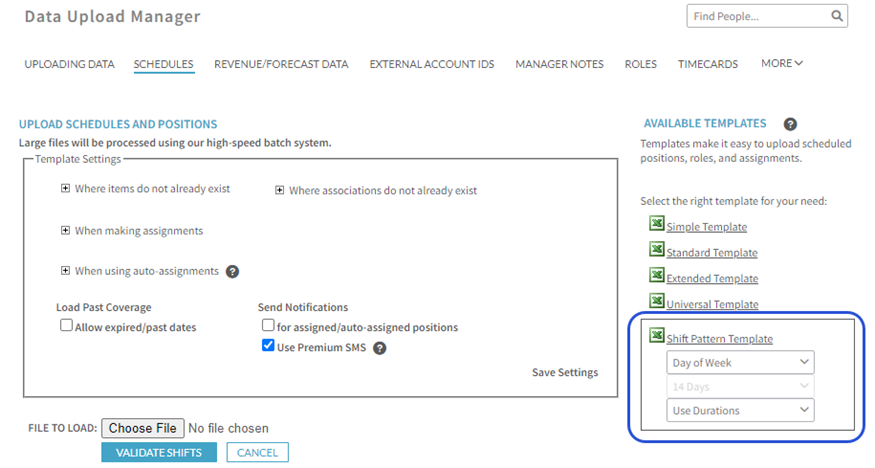Click Validate Shifts button

pyautogui.click(x=159, y=452)
